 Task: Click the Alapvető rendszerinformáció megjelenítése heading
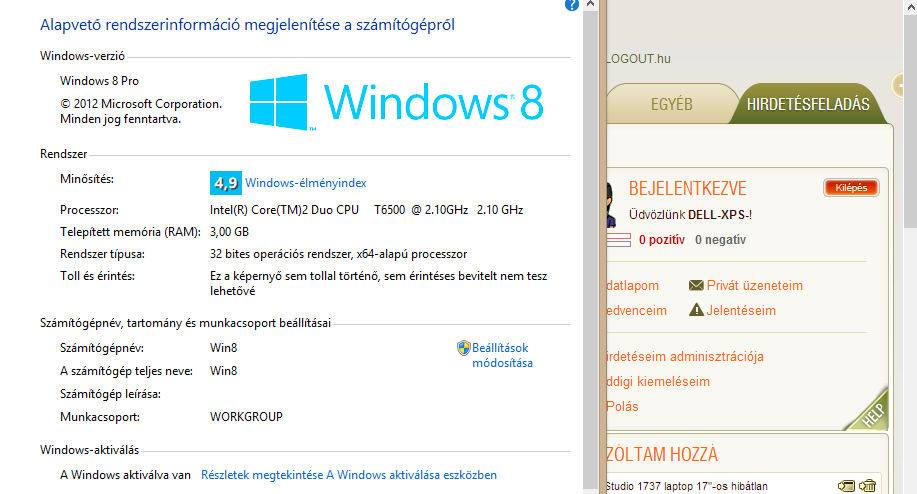click(247, 25)
